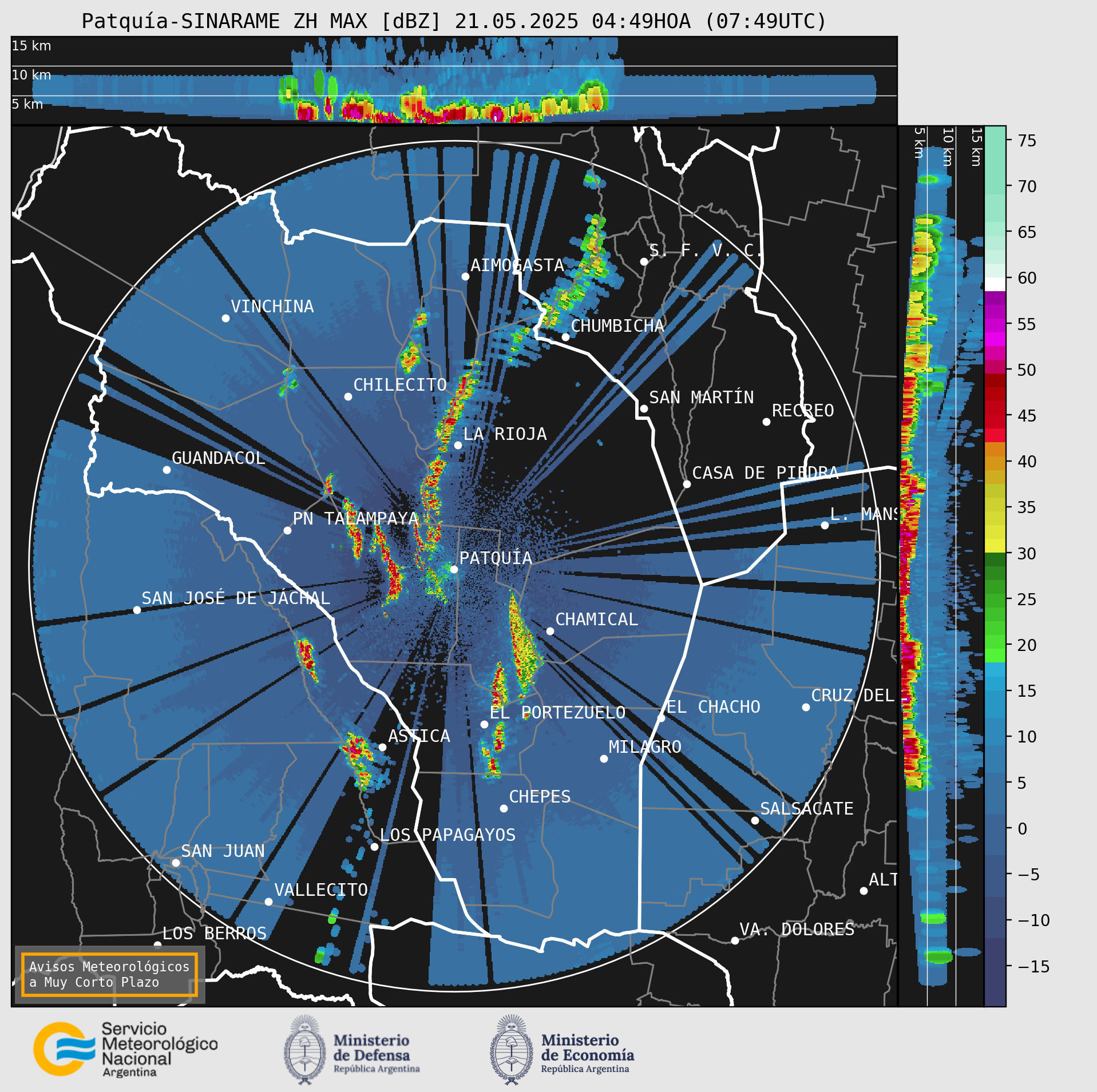The width and height of the screenshot is (1097, 1092).
Task: Click the VA. DOLORES marker dot
Action: pos(735,940)
